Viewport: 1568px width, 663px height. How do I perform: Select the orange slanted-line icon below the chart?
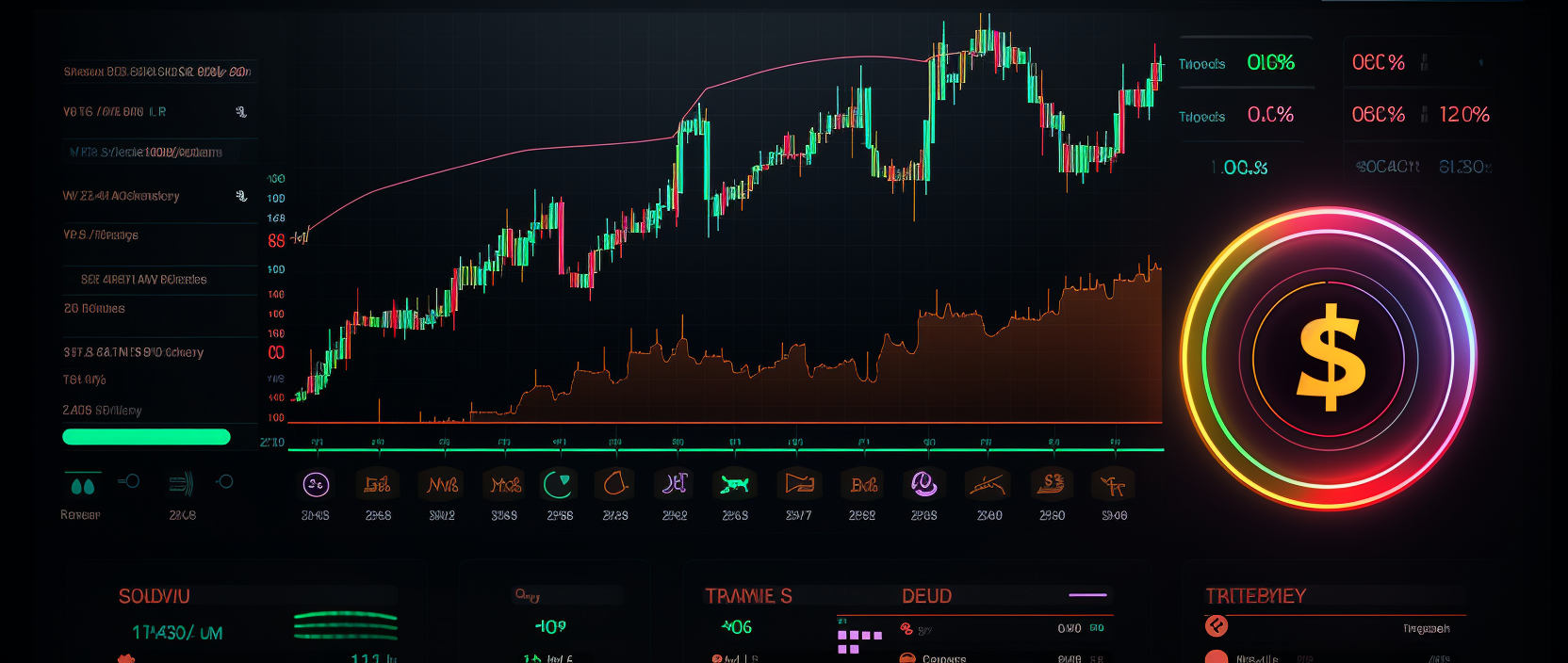coord(988,485)
